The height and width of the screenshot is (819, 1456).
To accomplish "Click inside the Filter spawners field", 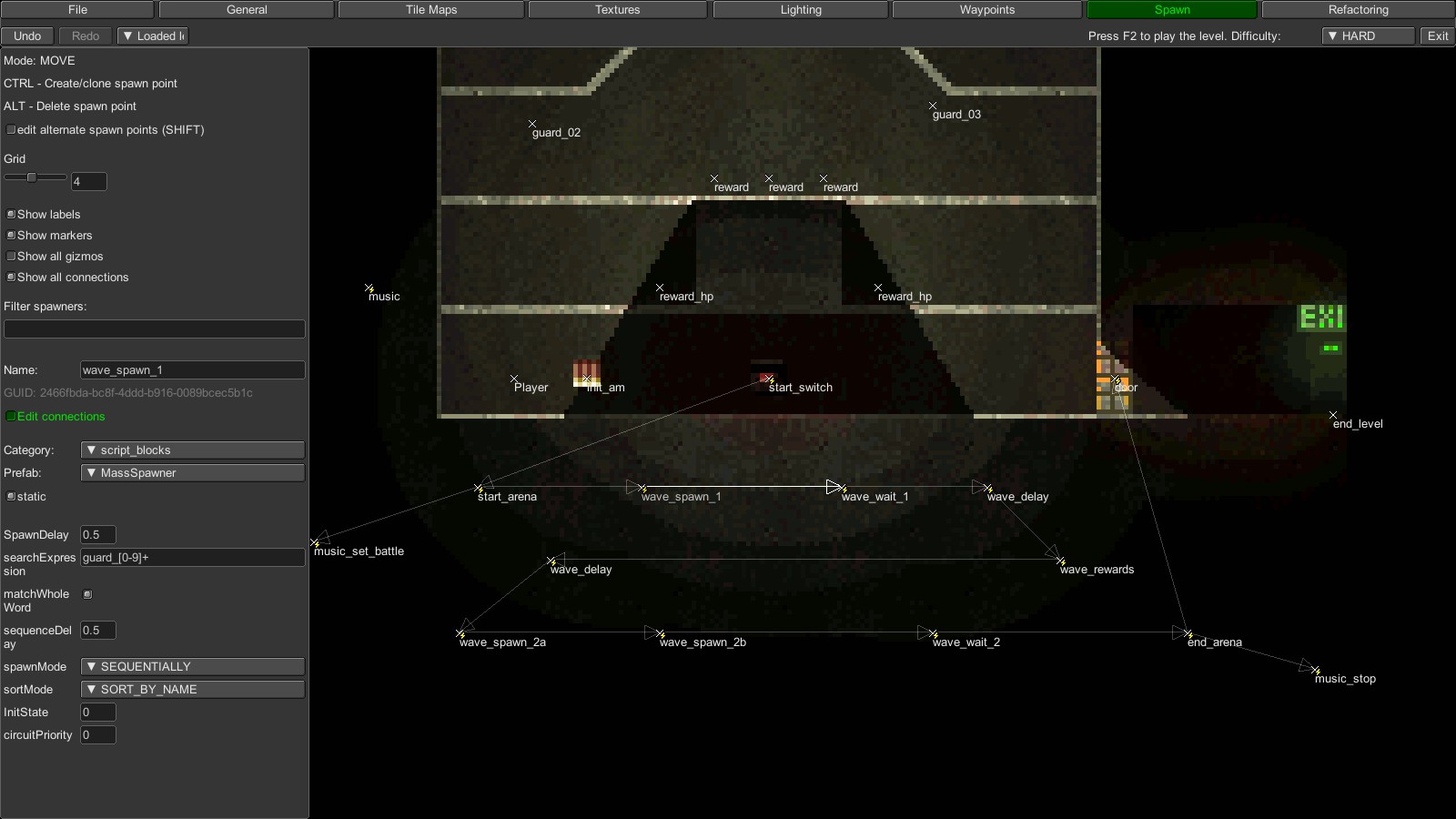I will 154,329.
